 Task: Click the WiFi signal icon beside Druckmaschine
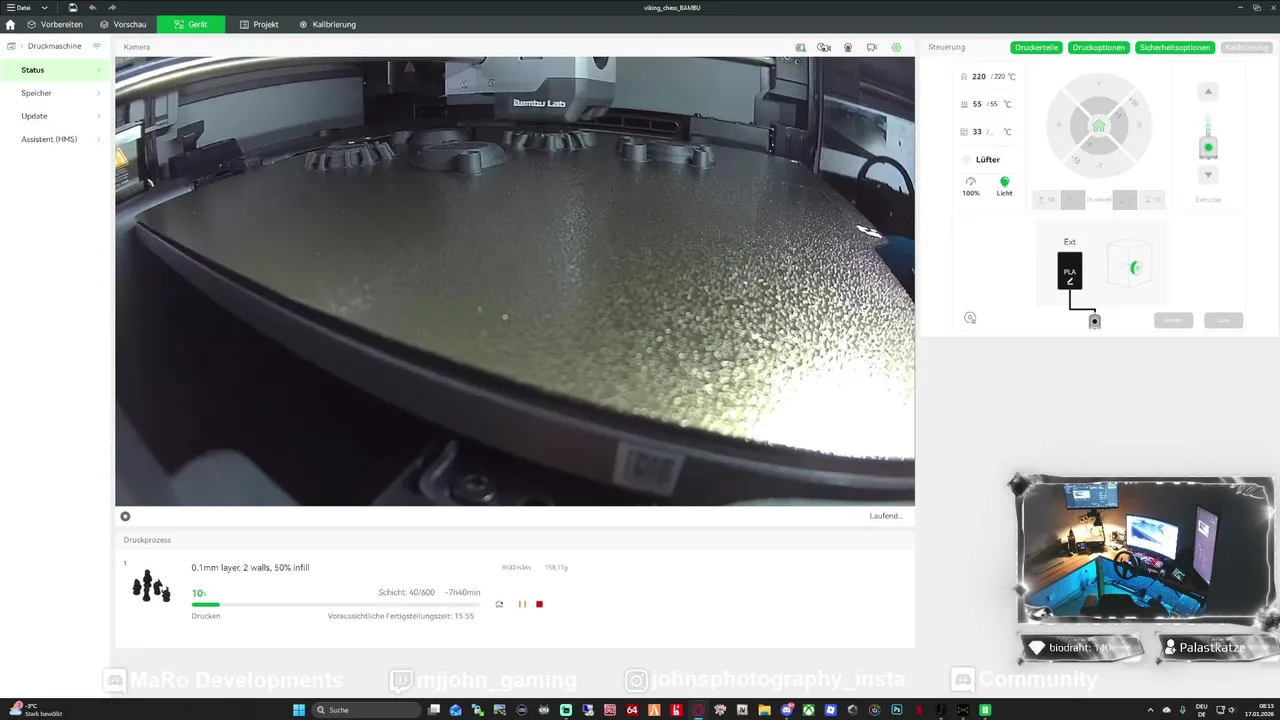[x=97, y=46]
